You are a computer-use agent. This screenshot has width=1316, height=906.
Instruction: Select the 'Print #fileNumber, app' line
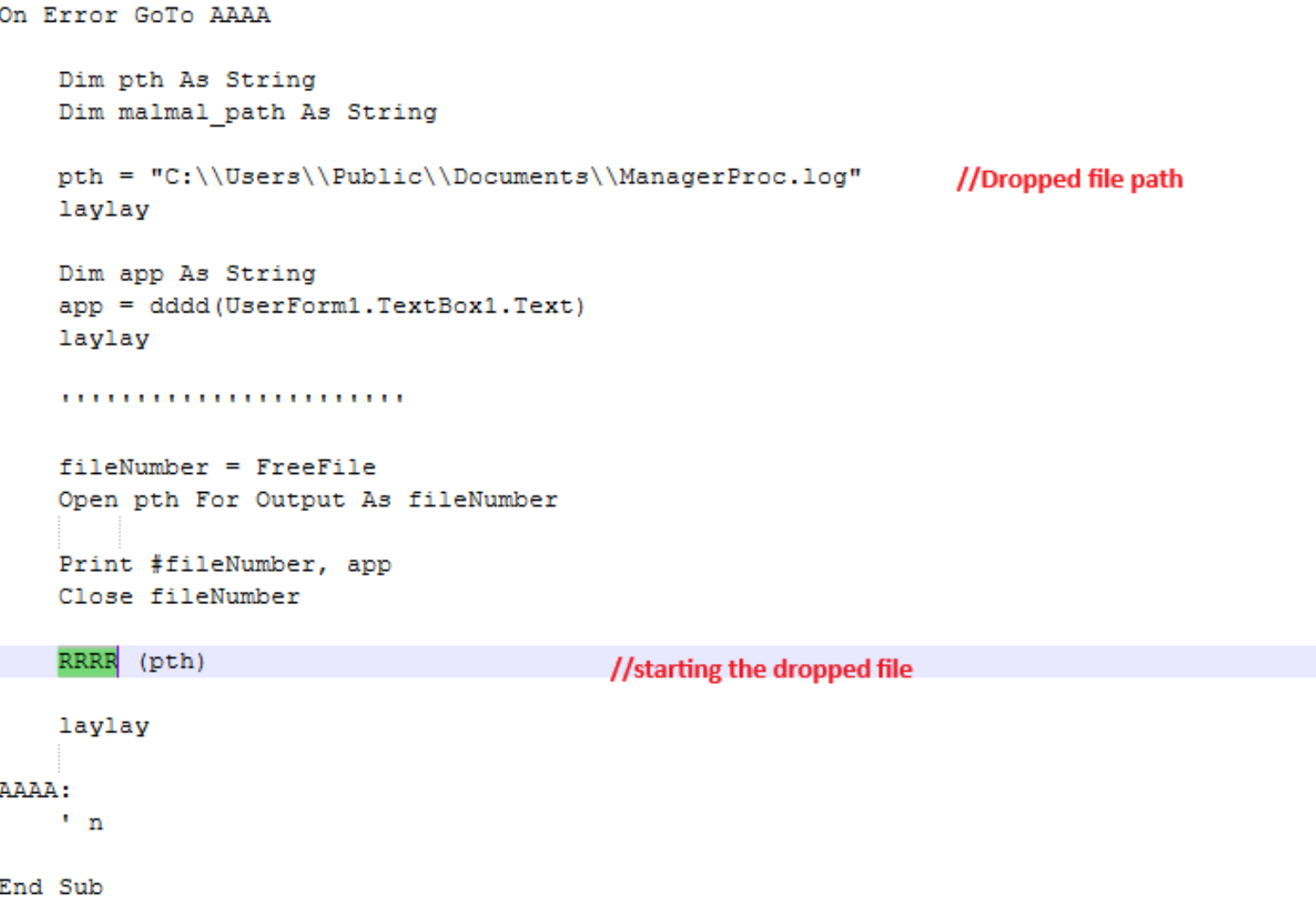225,563
